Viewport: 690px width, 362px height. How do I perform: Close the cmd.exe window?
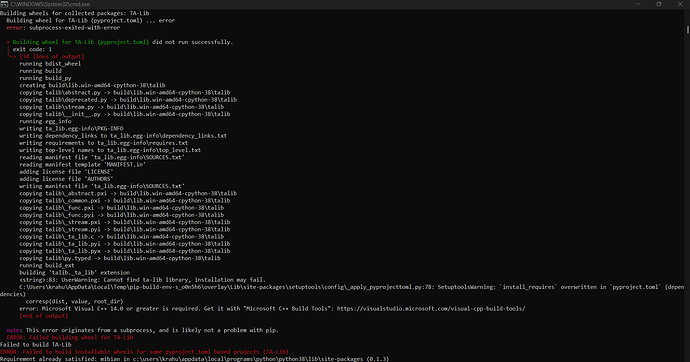coord(680,4)
